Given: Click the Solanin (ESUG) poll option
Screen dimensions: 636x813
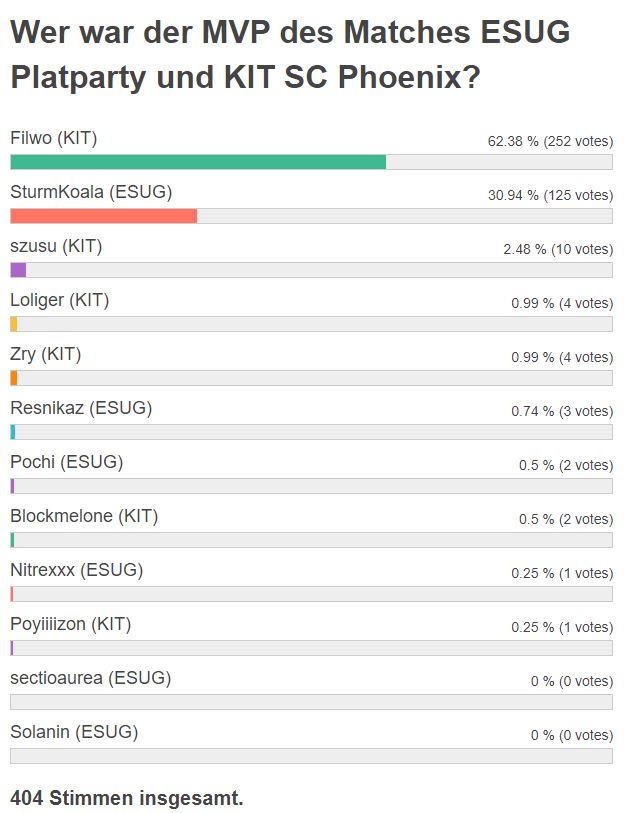Looking at the screenshot, I should coord(74,732).
